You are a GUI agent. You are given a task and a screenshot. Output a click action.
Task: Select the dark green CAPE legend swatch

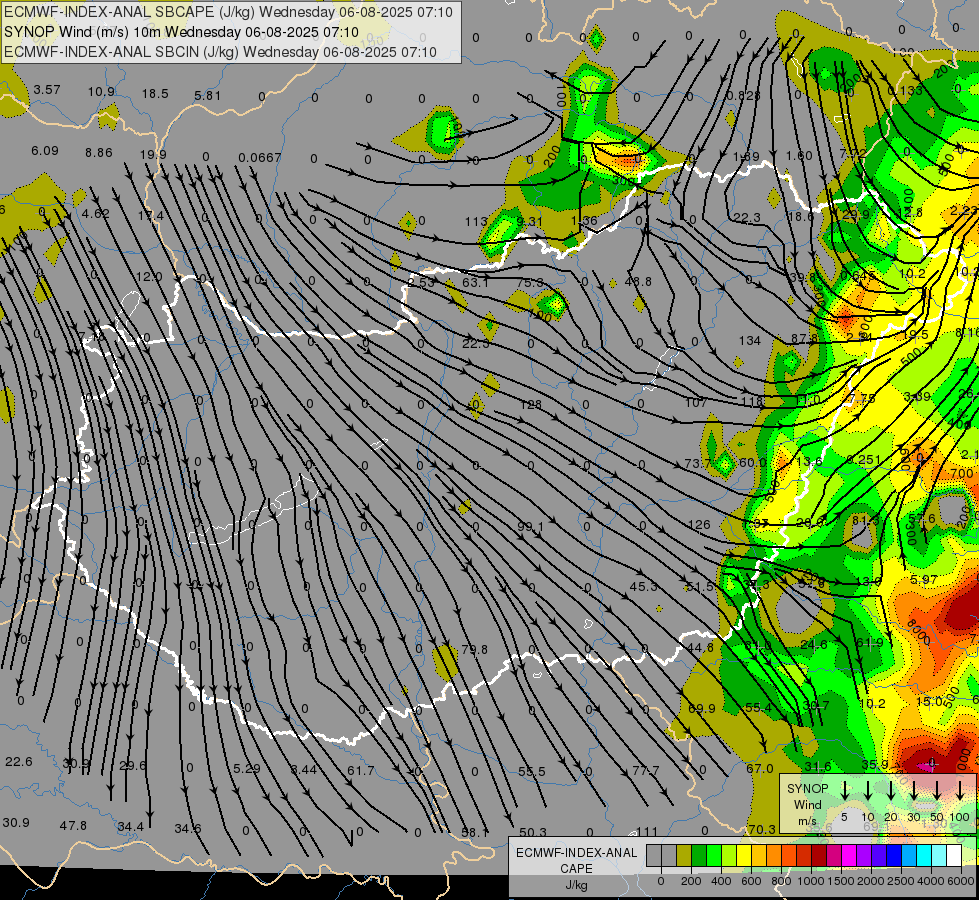(x=699, y=856)
